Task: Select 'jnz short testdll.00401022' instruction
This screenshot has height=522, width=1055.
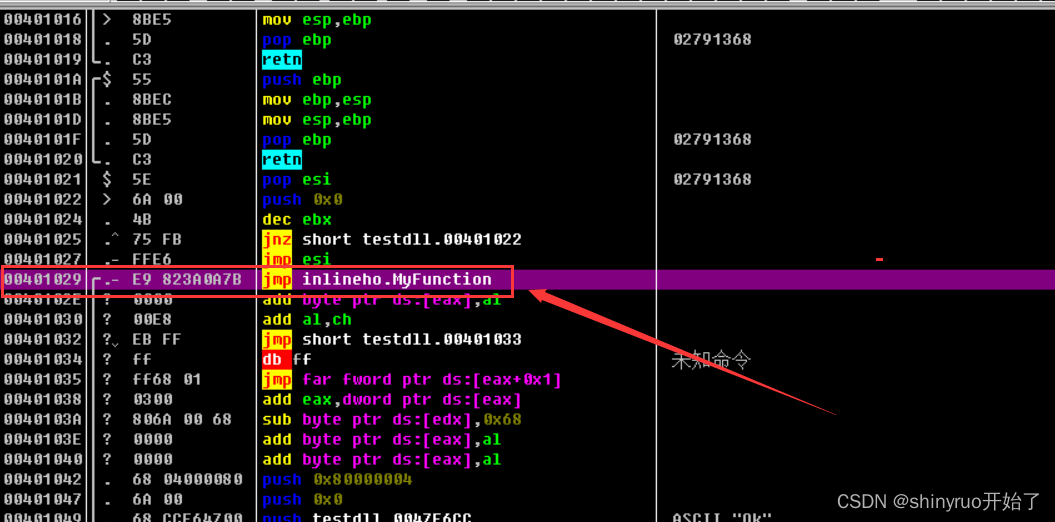Action: pos(392,239)
